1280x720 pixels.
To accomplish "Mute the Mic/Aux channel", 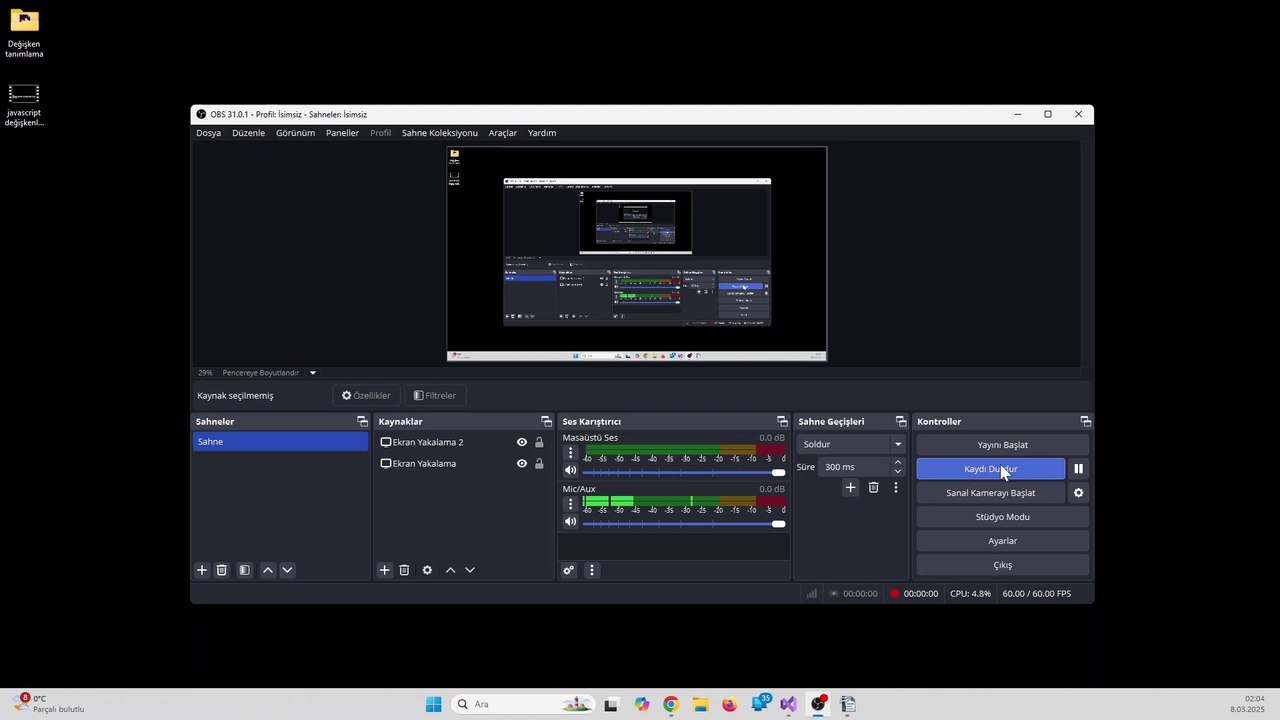I will [x=570, y=522].
